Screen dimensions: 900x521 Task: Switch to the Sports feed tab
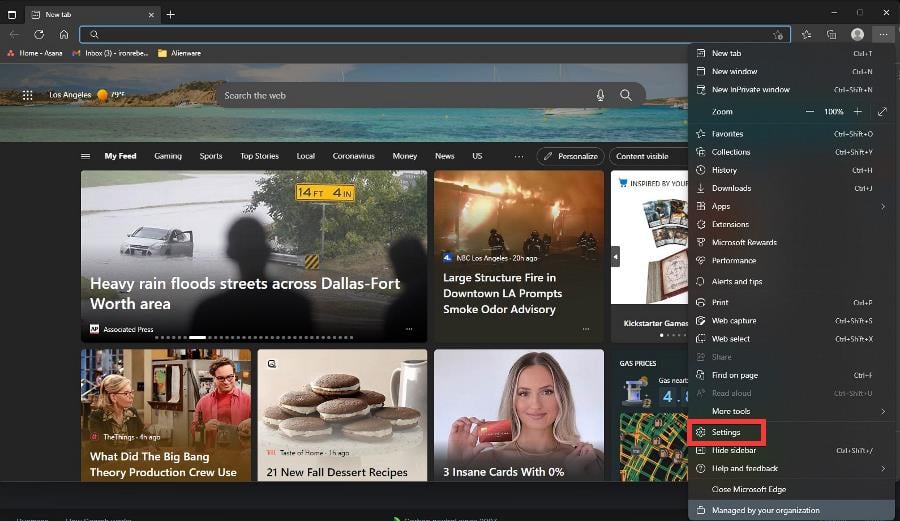pyautogui.click(x=211, y=156)
